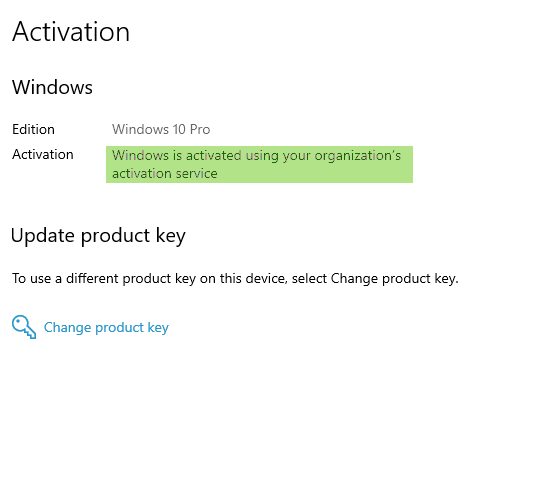Click the Activation row label under Edition
The height and width of the screenshot is (491, 547).
click(x=43, y=154)
